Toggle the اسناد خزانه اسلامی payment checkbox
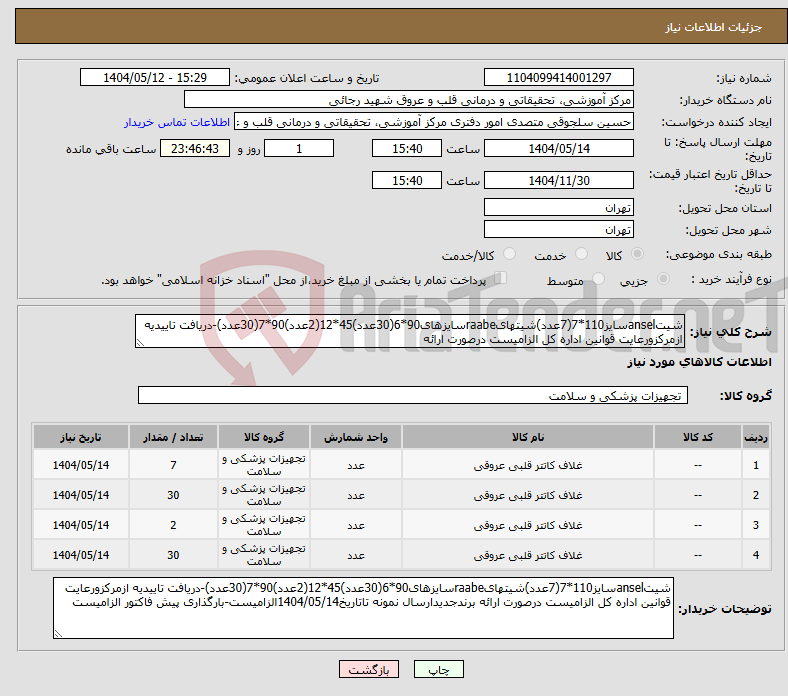This screenshot has width=788, height=696. (x=501, y=278)
